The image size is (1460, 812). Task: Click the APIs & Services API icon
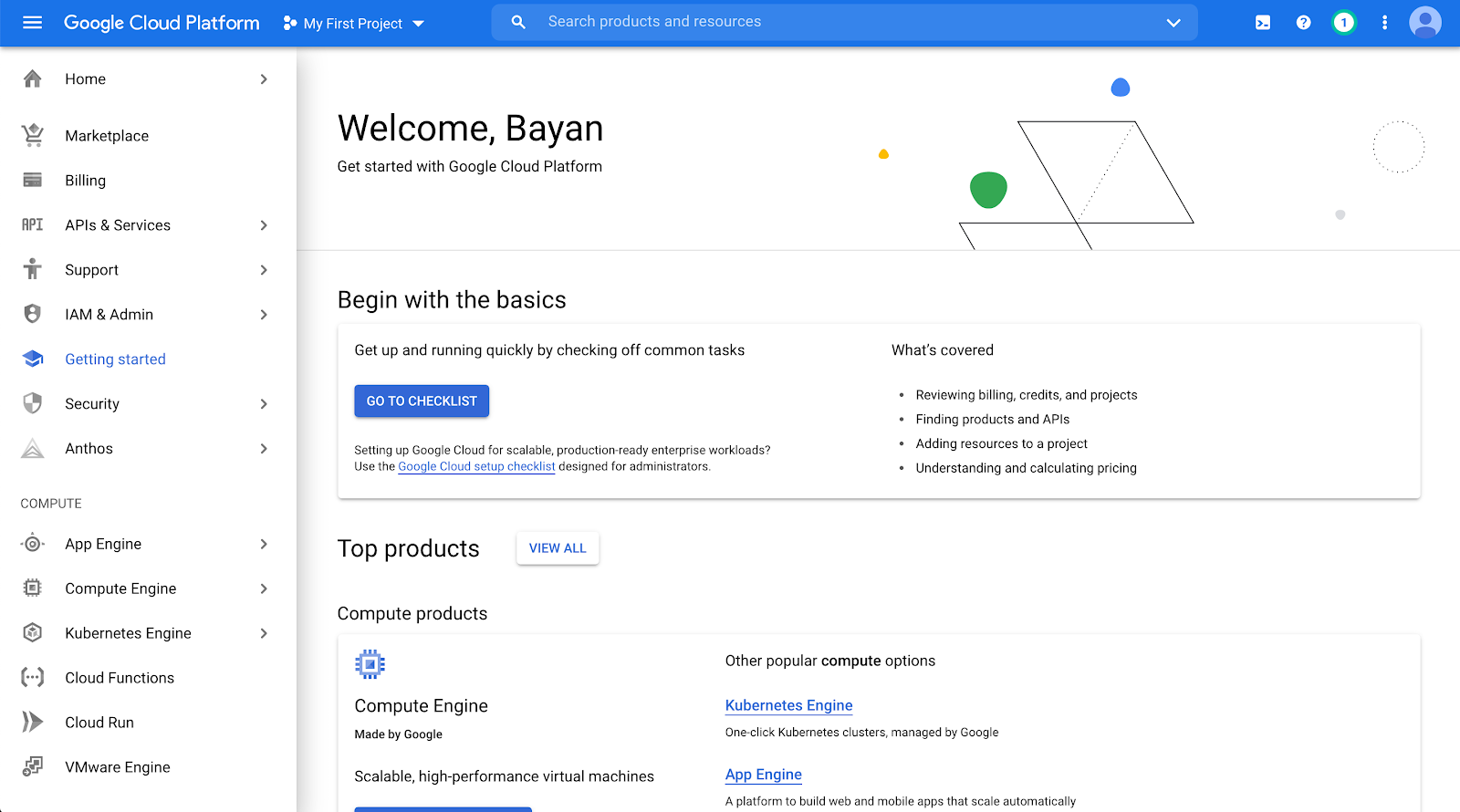coord(33,224)
